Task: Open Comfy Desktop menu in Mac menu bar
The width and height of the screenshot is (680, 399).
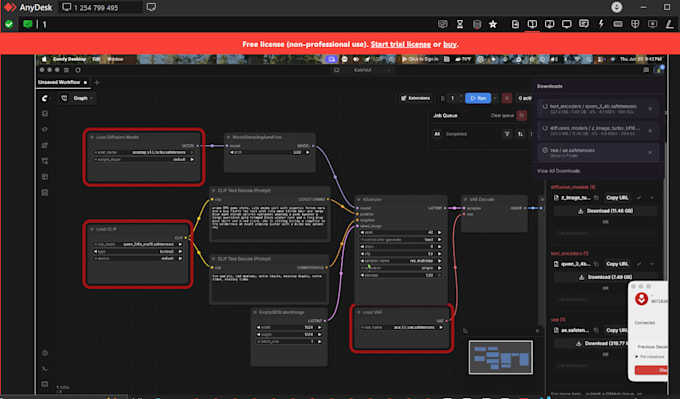Action: point(69,59)
